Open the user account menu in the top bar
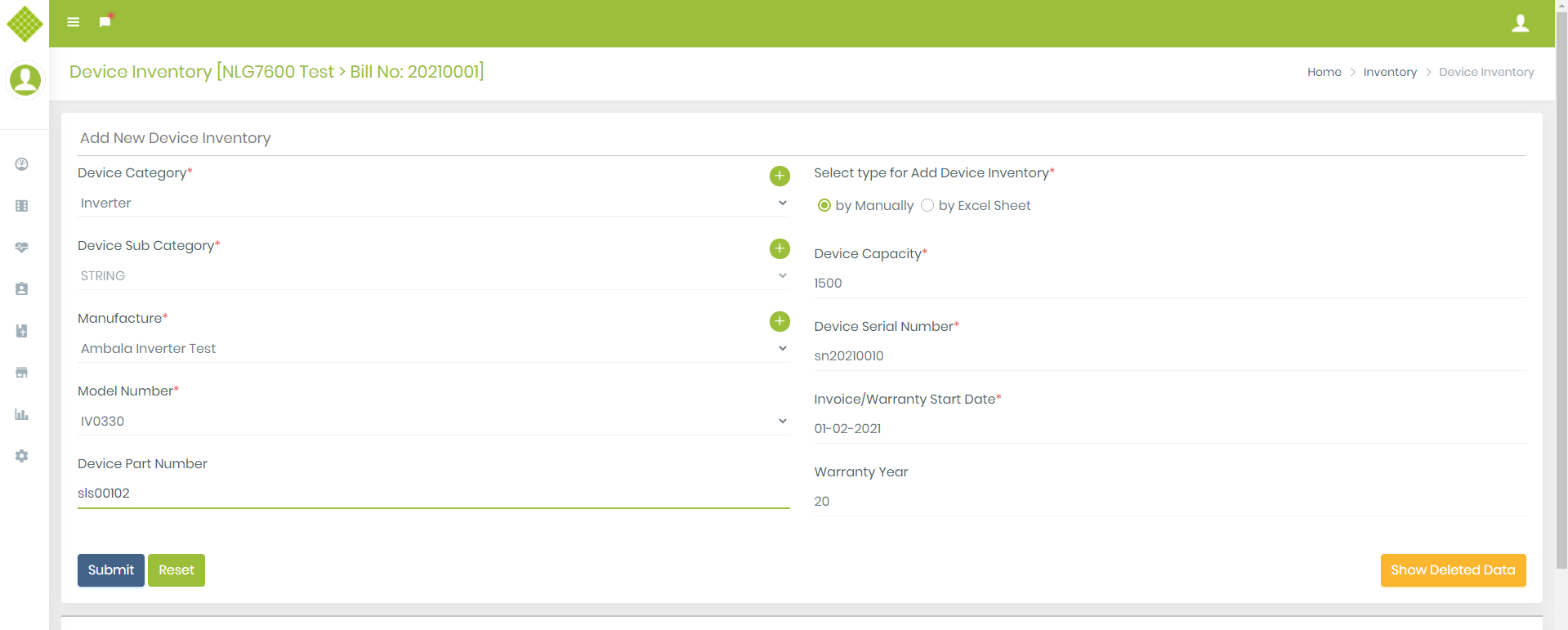 (x=1521, y=23)
